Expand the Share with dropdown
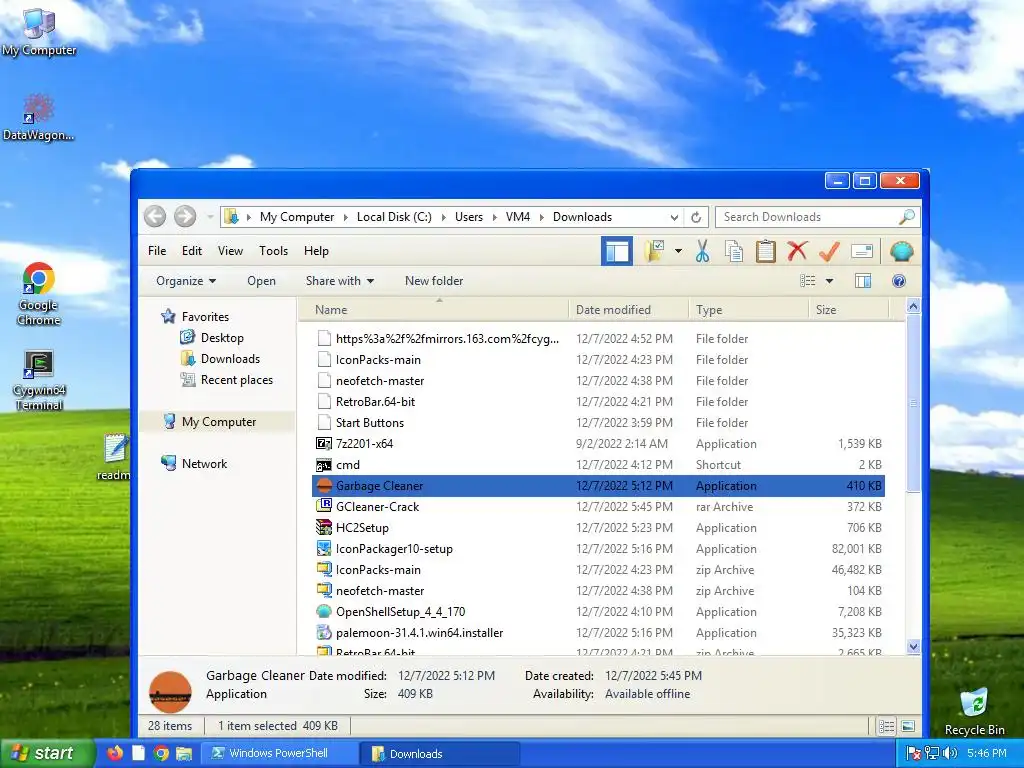 click(x=340, y=281)
